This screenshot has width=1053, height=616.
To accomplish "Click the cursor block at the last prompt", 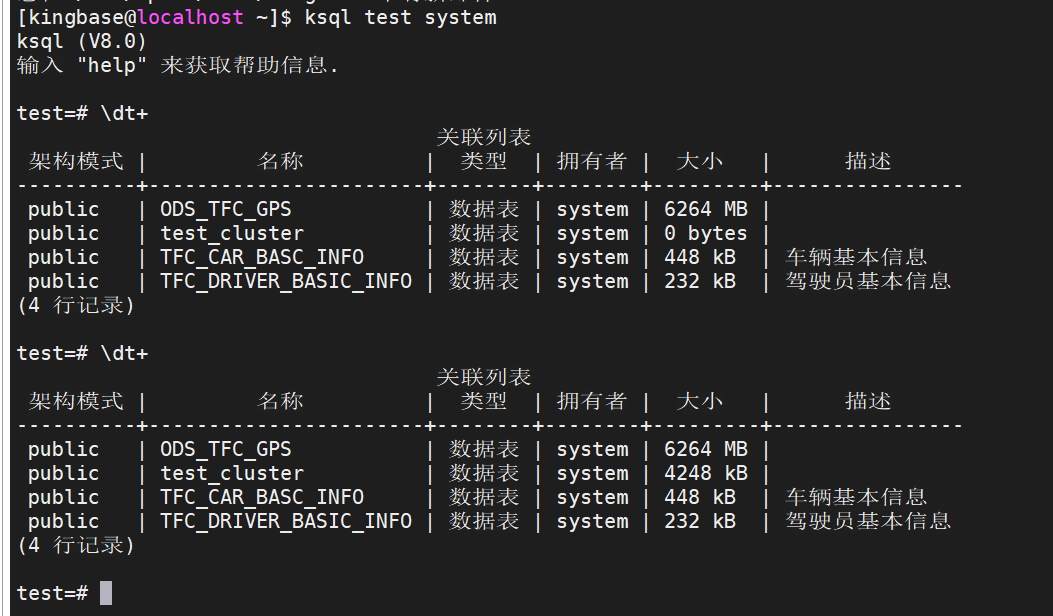I will click(x=106, y=593).
